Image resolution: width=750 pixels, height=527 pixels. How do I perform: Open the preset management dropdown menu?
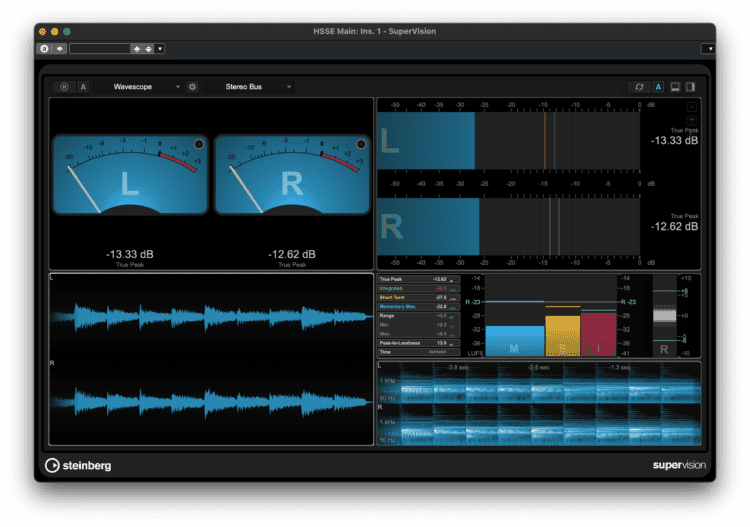(160, 48)
